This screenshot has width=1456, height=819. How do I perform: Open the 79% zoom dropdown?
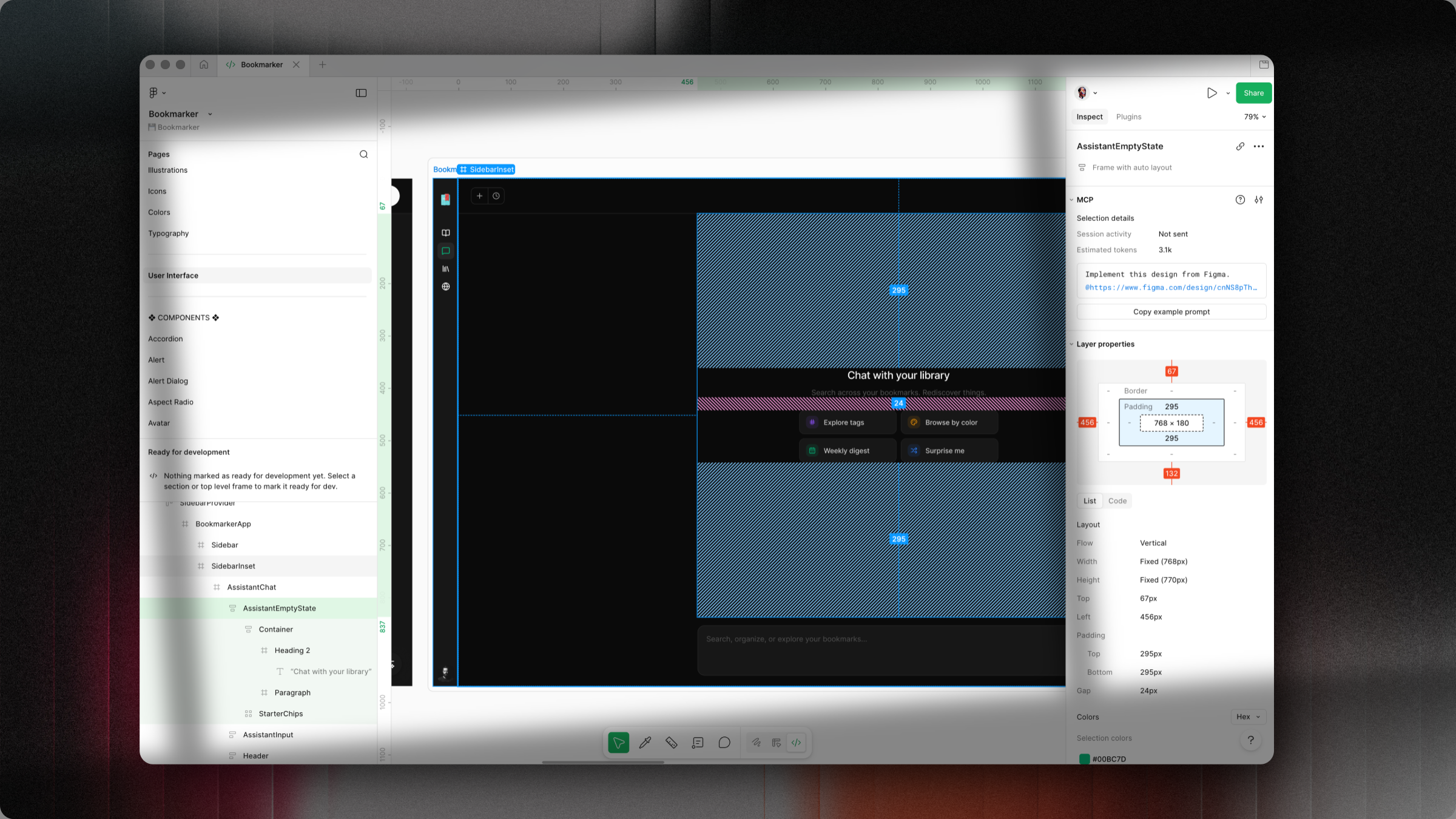click(x=1253, y=116)
